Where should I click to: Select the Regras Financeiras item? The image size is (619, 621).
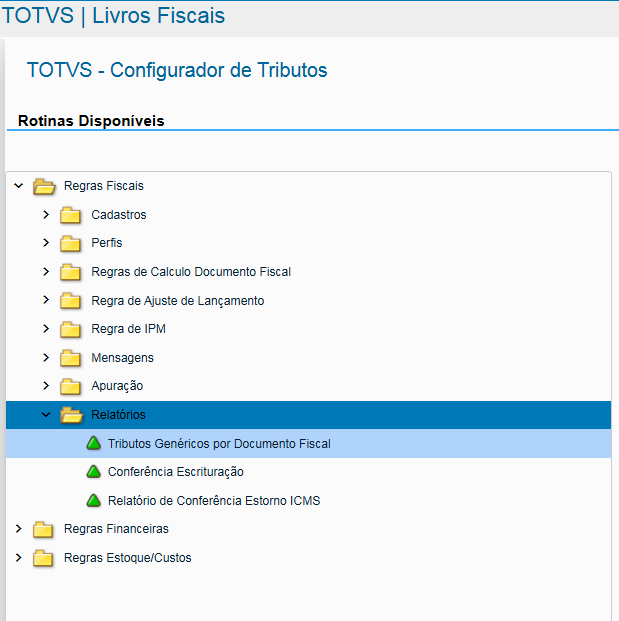tap(116, 529)
